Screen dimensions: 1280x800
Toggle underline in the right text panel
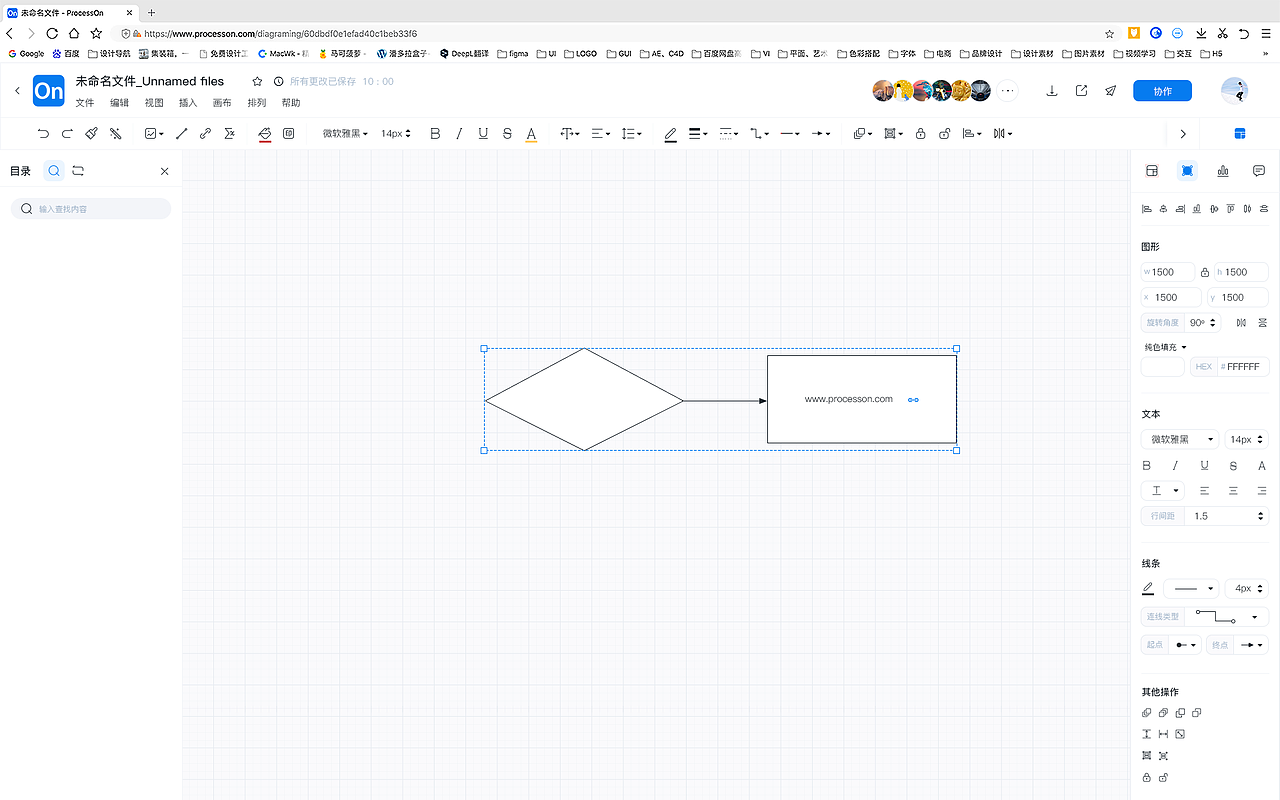(x=1204, y=465)
